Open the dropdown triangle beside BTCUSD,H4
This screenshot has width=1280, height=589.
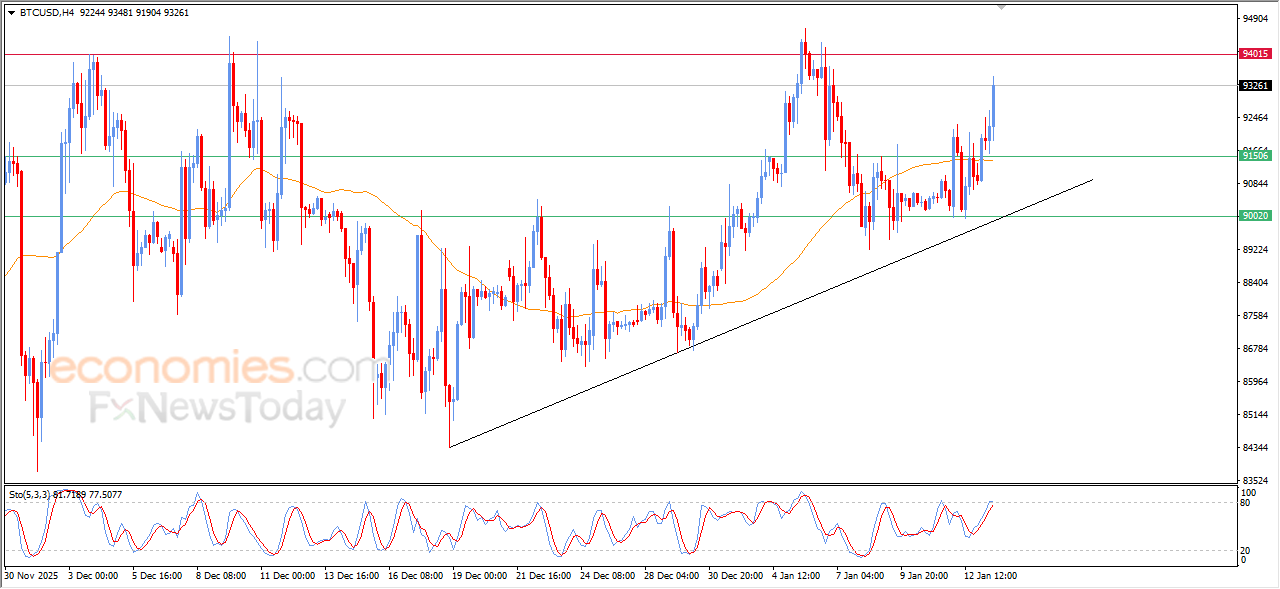click(11, 13)
